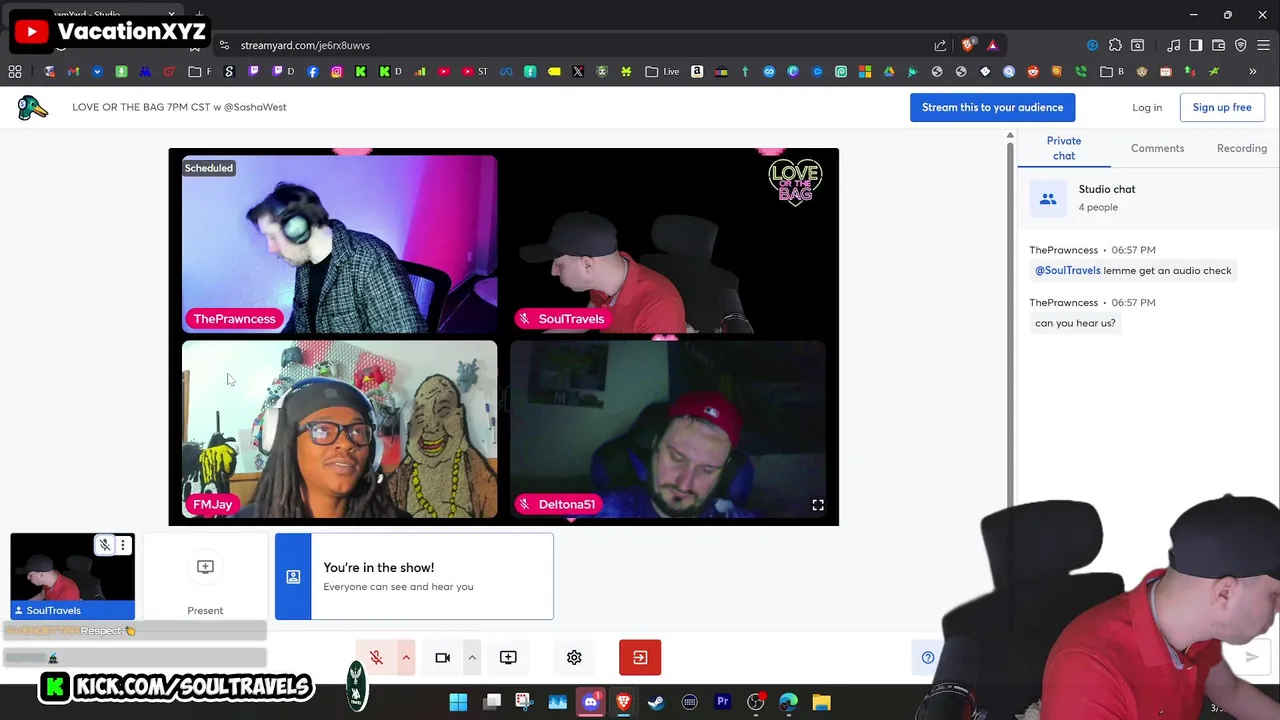Switch to Private chat tab

point(1064,148)
